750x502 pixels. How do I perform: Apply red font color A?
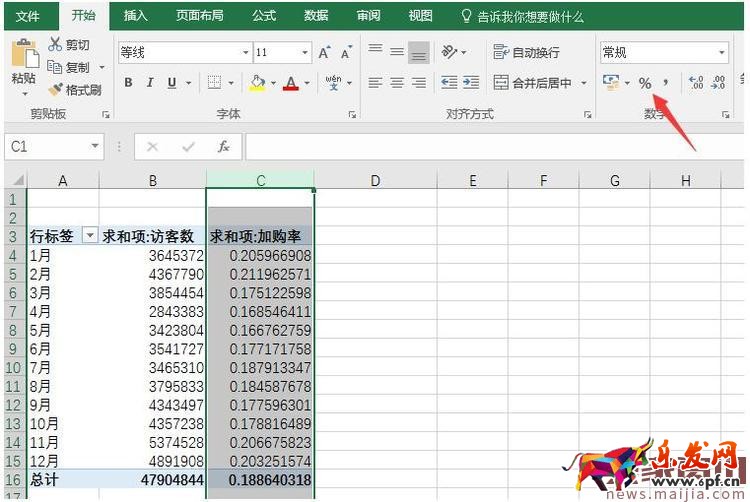290,83
